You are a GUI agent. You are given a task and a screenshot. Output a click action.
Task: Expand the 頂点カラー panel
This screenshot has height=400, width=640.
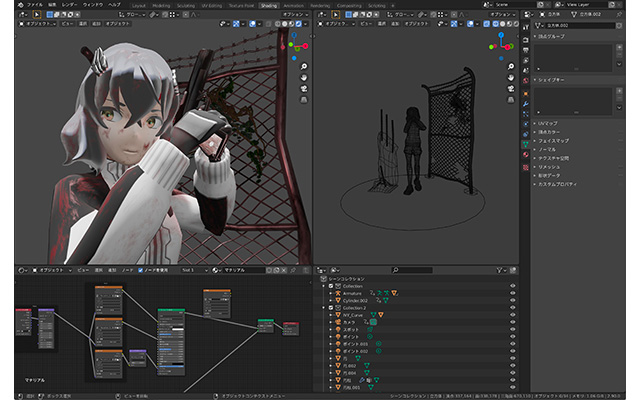point(549,132)
